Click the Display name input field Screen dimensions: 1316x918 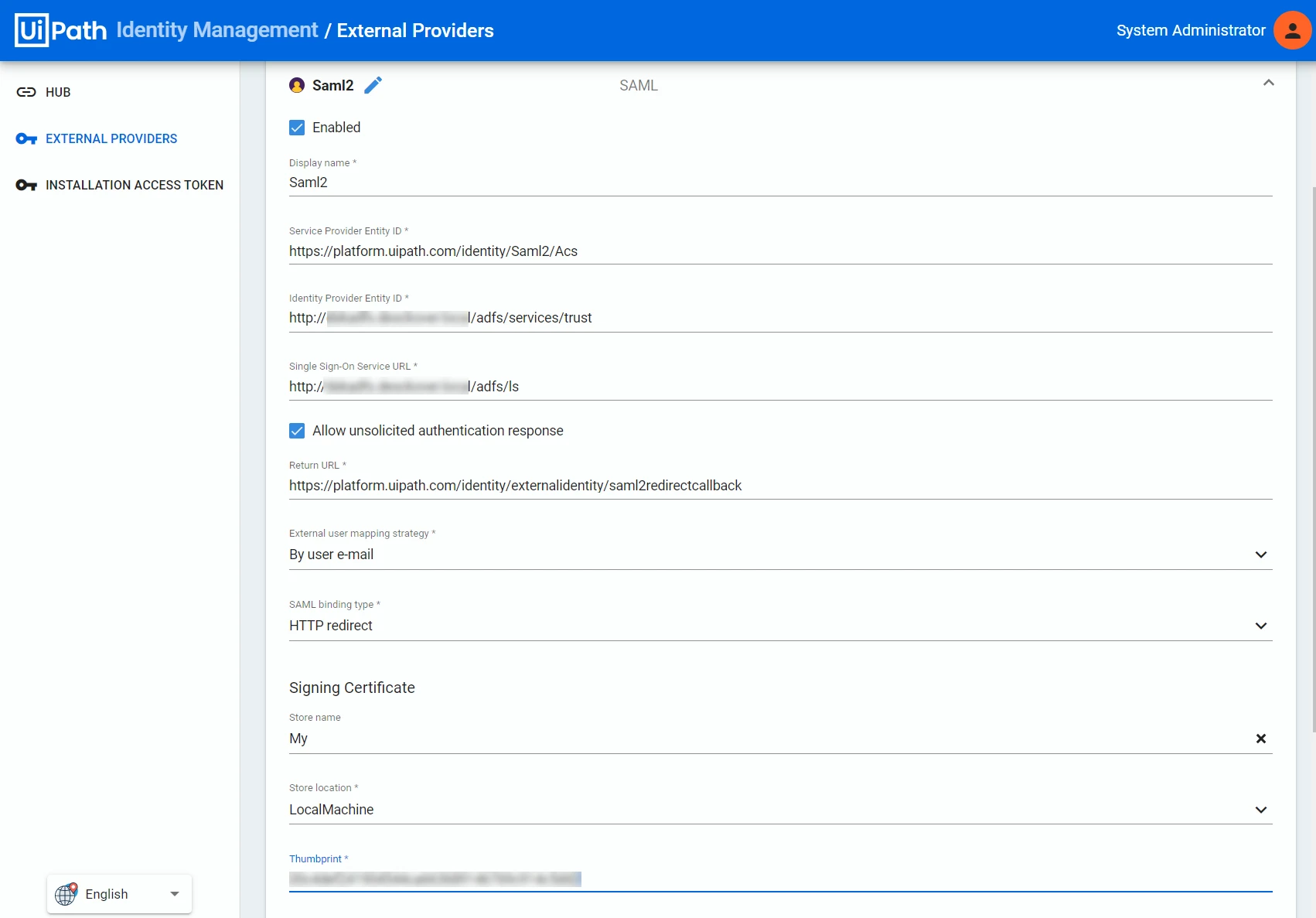pos(780,183)
